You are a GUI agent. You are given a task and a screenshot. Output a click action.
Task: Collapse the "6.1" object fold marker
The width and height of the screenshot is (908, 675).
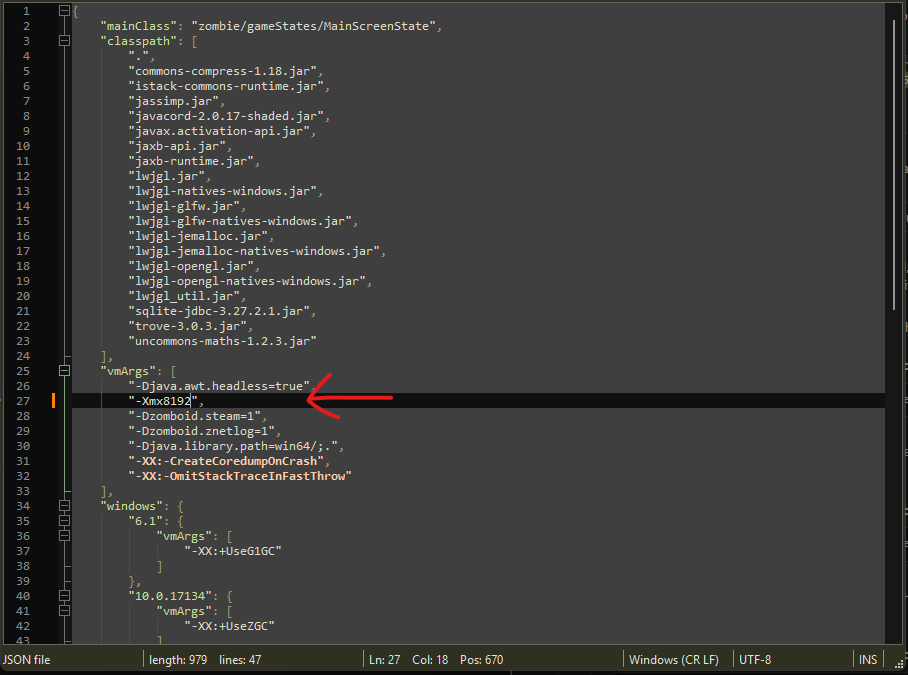click(x=64, y=520)
